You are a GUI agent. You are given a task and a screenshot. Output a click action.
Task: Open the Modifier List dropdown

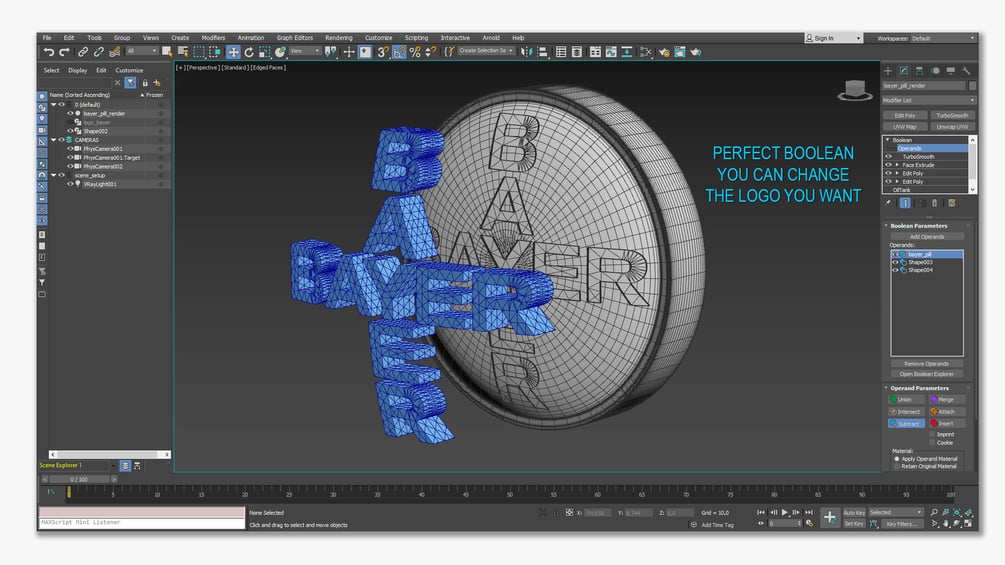[929, 101]
